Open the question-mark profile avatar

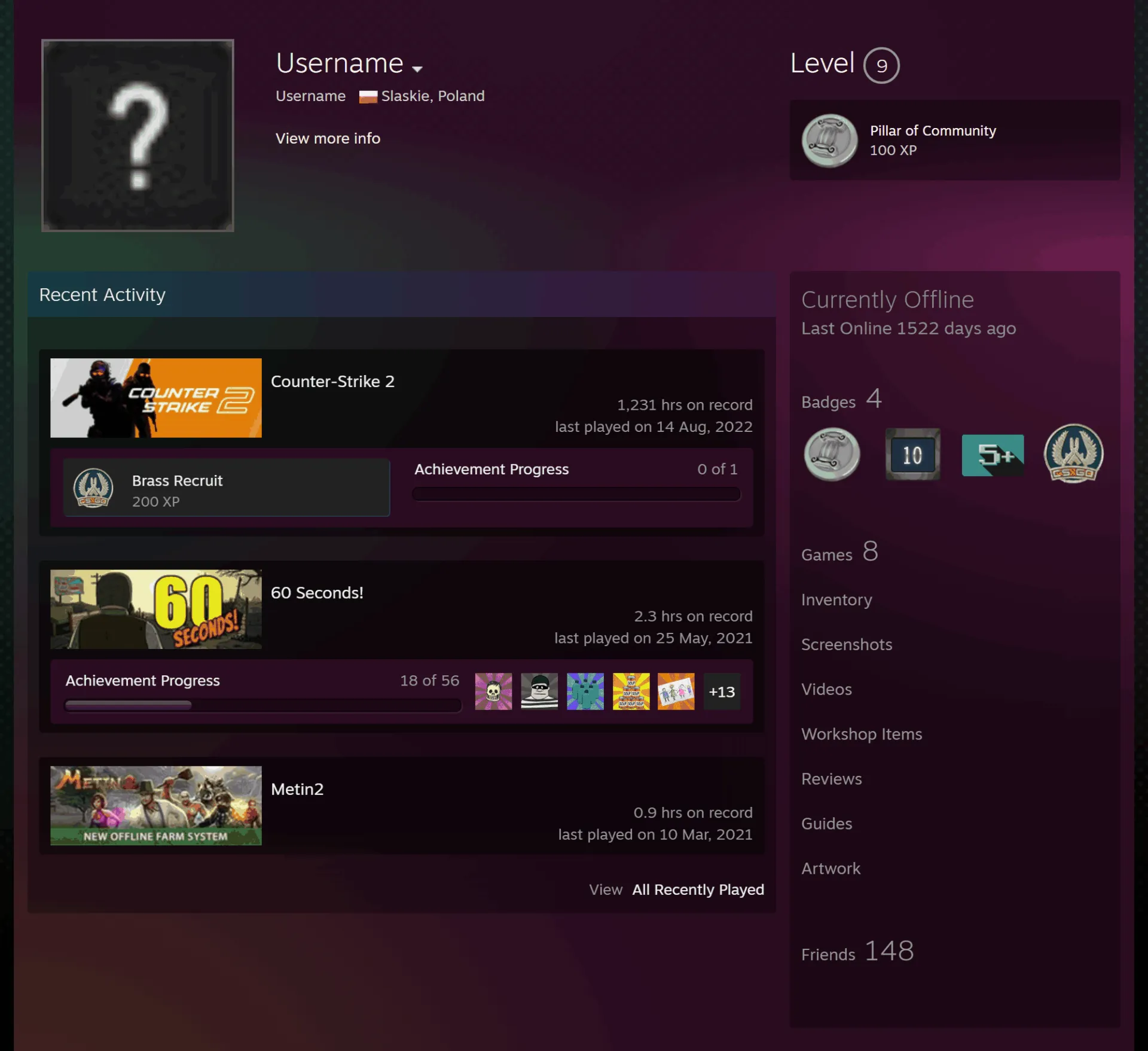(x=138, y=135)
